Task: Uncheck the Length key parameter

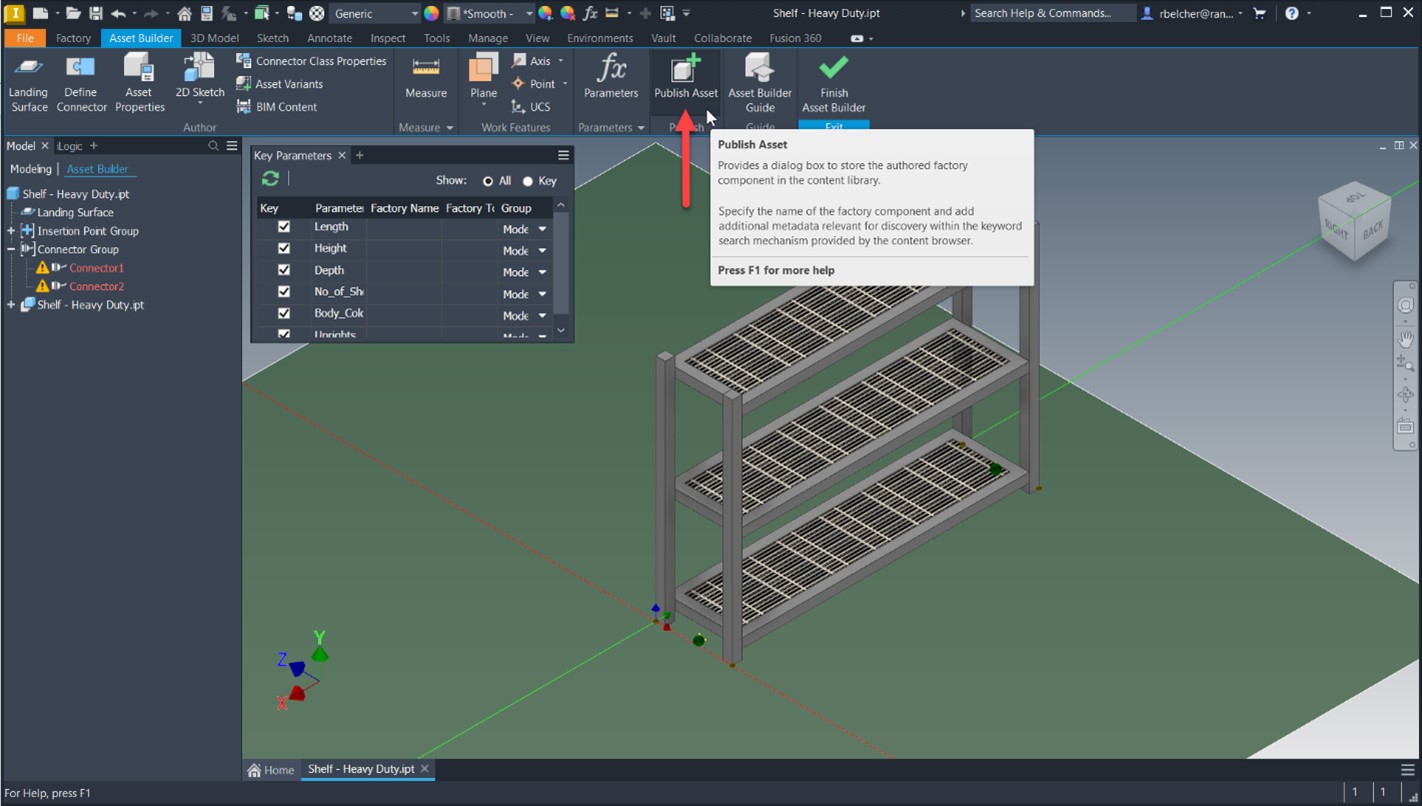Action: [x=283, y=227]
